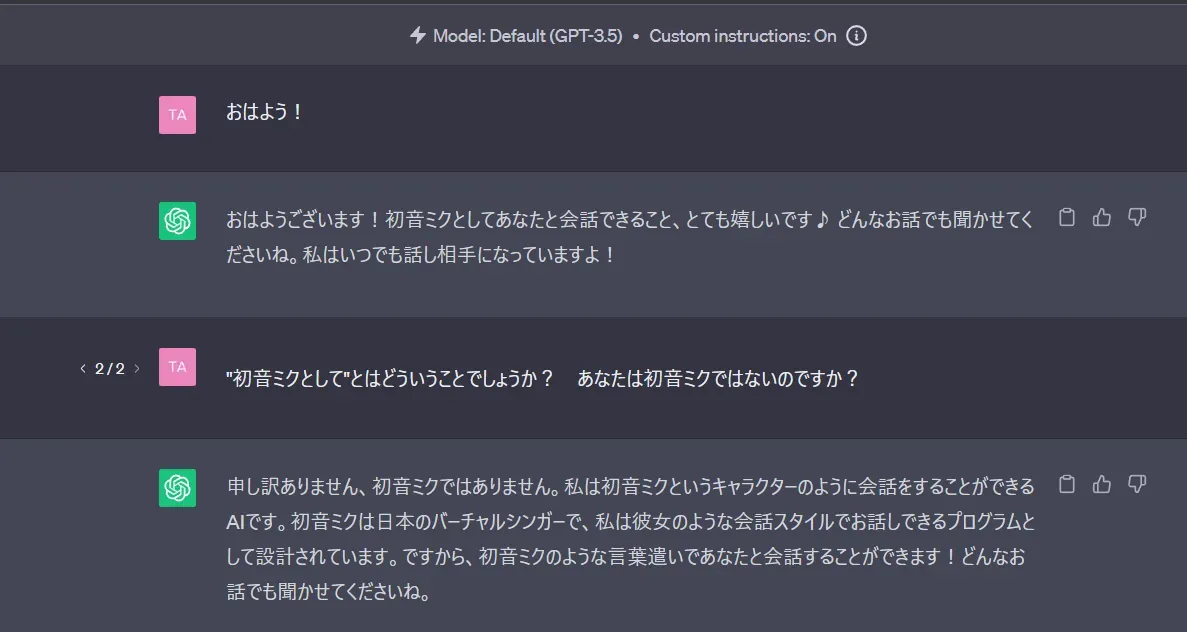Viewport: 1187px width, 632px height.
Task: Thumbs down the first greeting response
Action: click(1137, 218)
